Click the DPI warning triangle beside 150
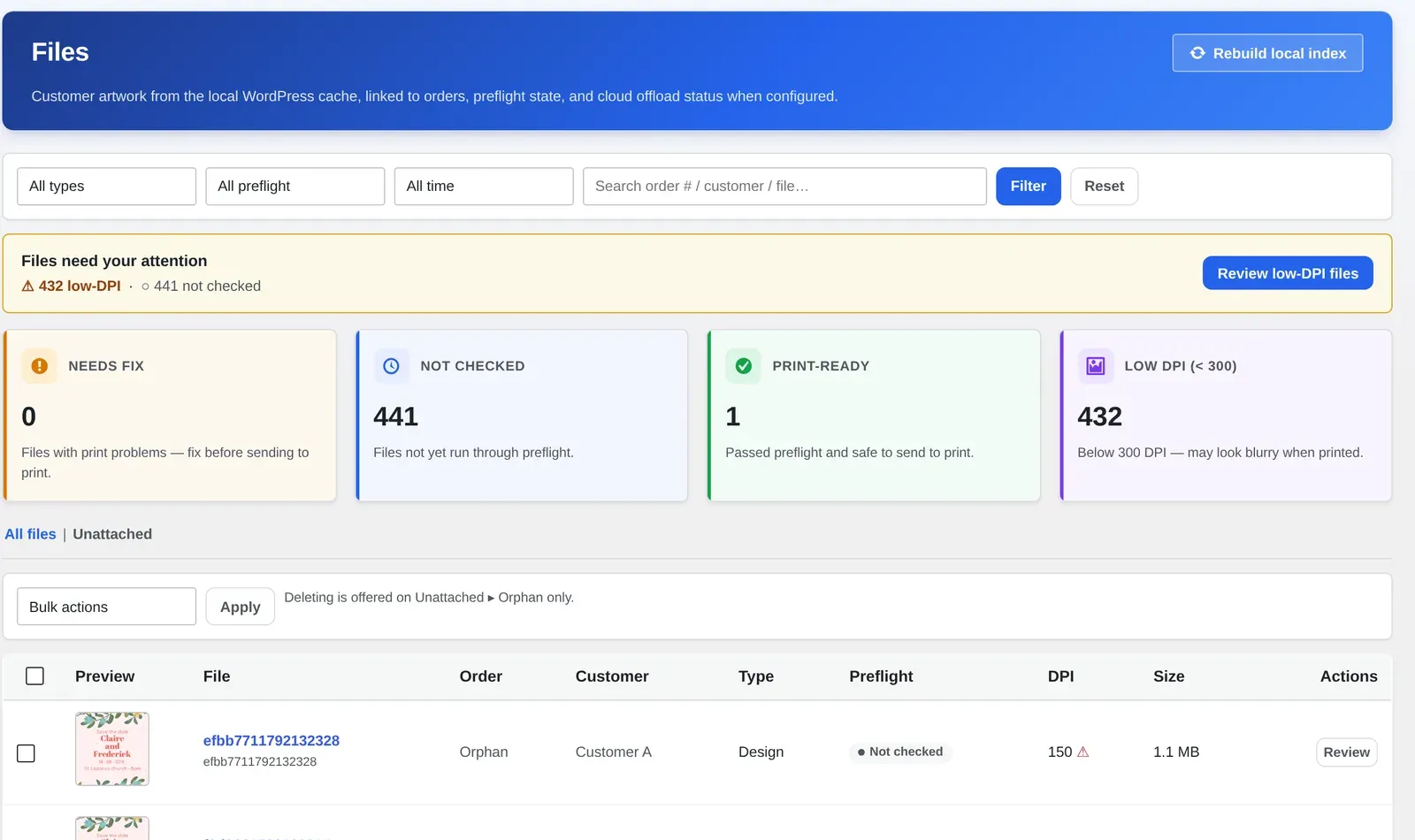The height and width of the screenshot is (840, 1415). [x=1082, y=752]
